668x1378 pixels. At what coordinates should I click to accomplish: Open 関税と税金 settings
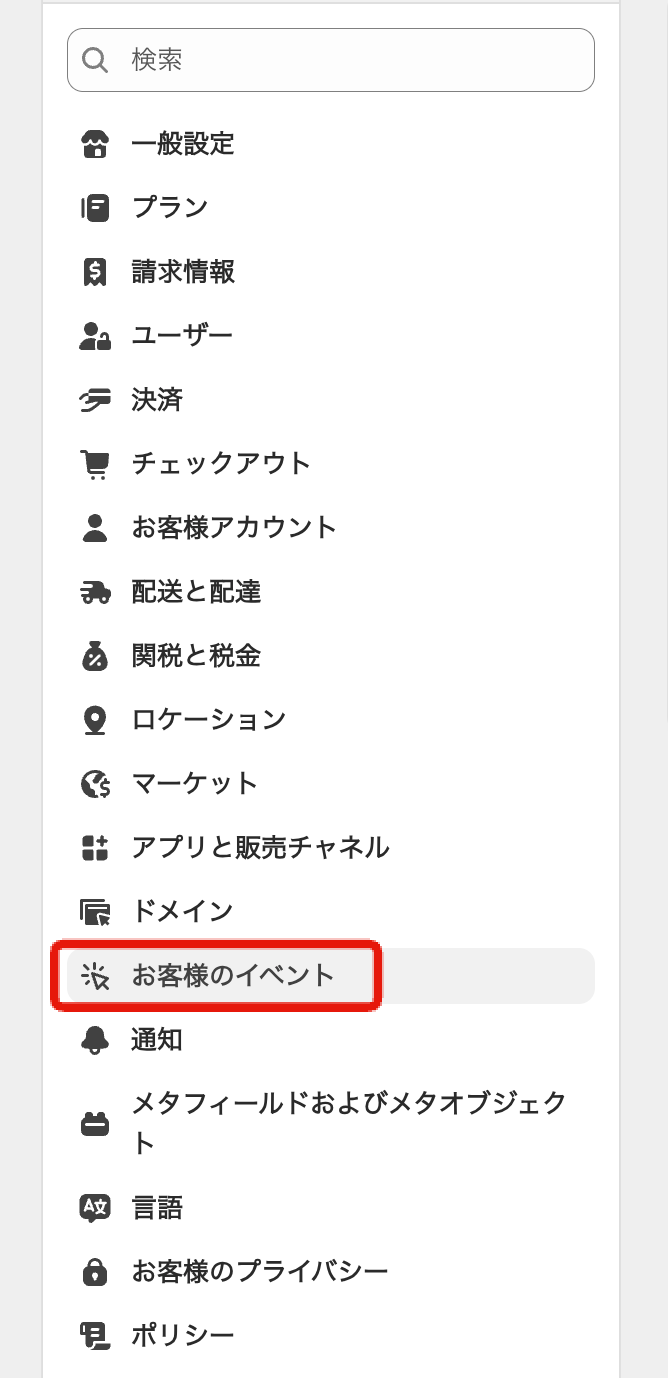click(196, 656)
